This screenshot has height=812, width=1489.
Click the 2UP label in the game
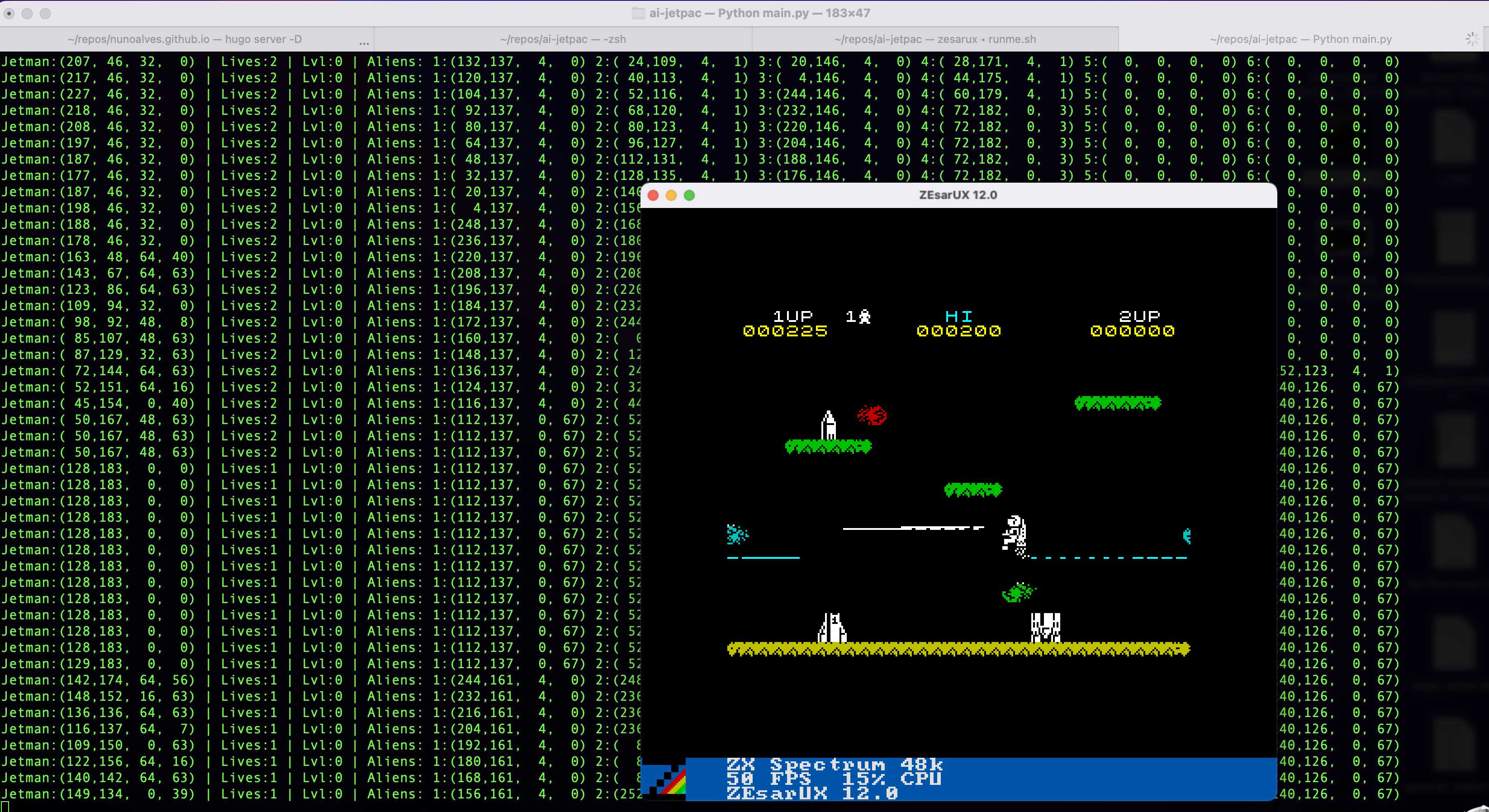(1139, 316)
